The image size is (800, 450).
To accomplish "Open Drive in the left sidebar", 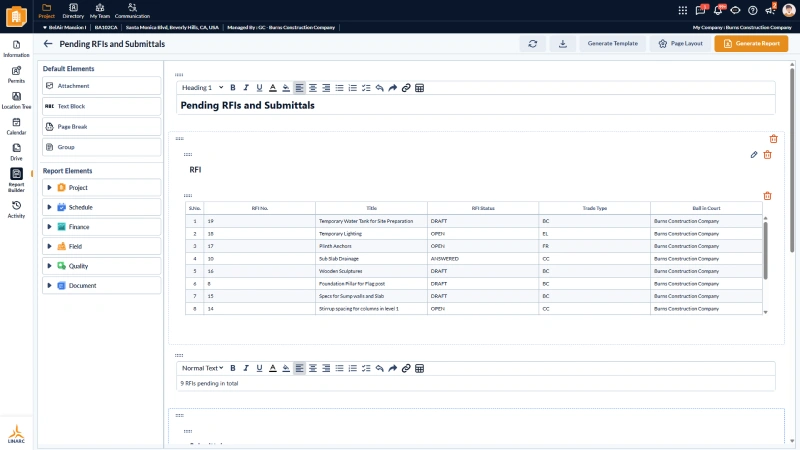I will (16, 152).
